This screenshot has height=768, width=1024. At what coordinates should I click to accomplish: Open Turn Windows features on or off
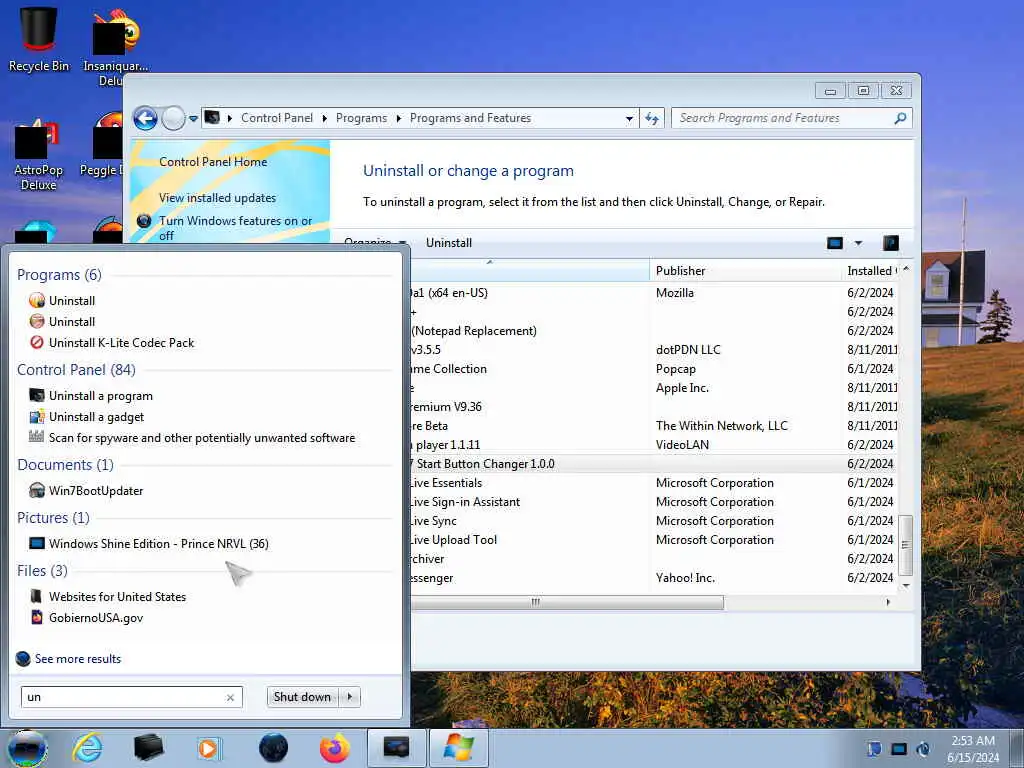point(235,228)
